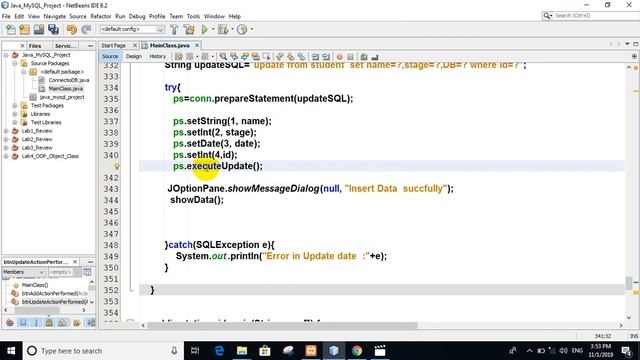Run the project with the green arrow
The height and width of the screenshot is (360, 640).
click(x=204, y=29)
